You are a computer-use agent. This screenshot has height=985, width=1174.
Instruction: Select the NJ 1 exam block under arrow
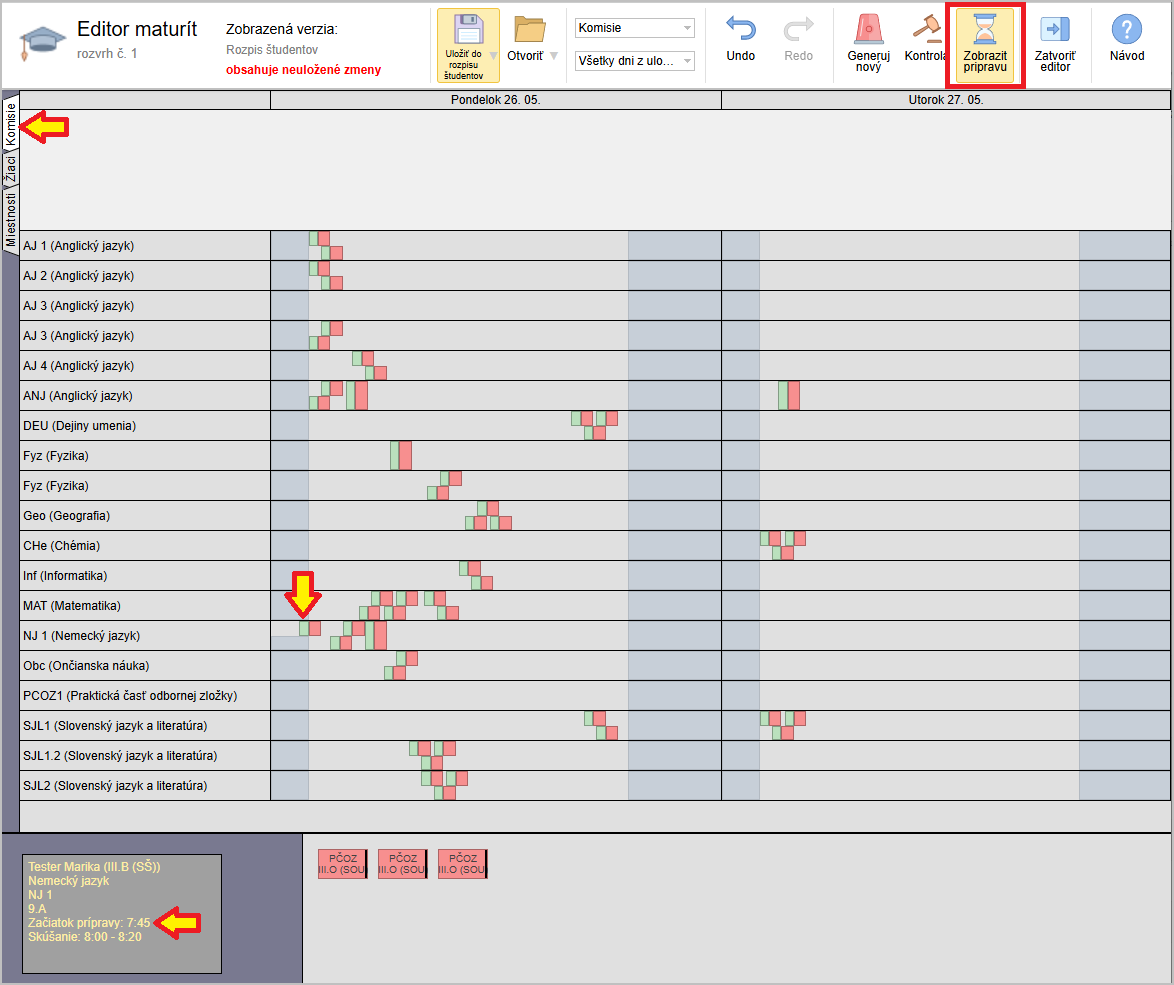pyautogui.click(x=310, y=629)
